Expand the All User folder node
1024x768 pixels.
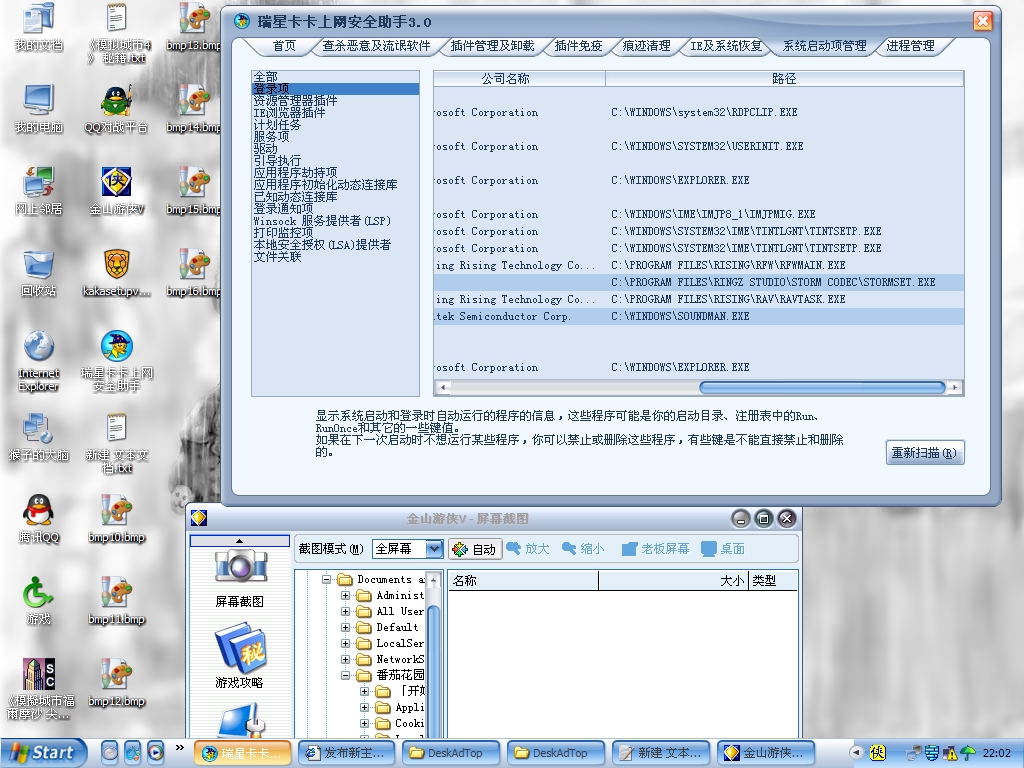tap(345, 611)
